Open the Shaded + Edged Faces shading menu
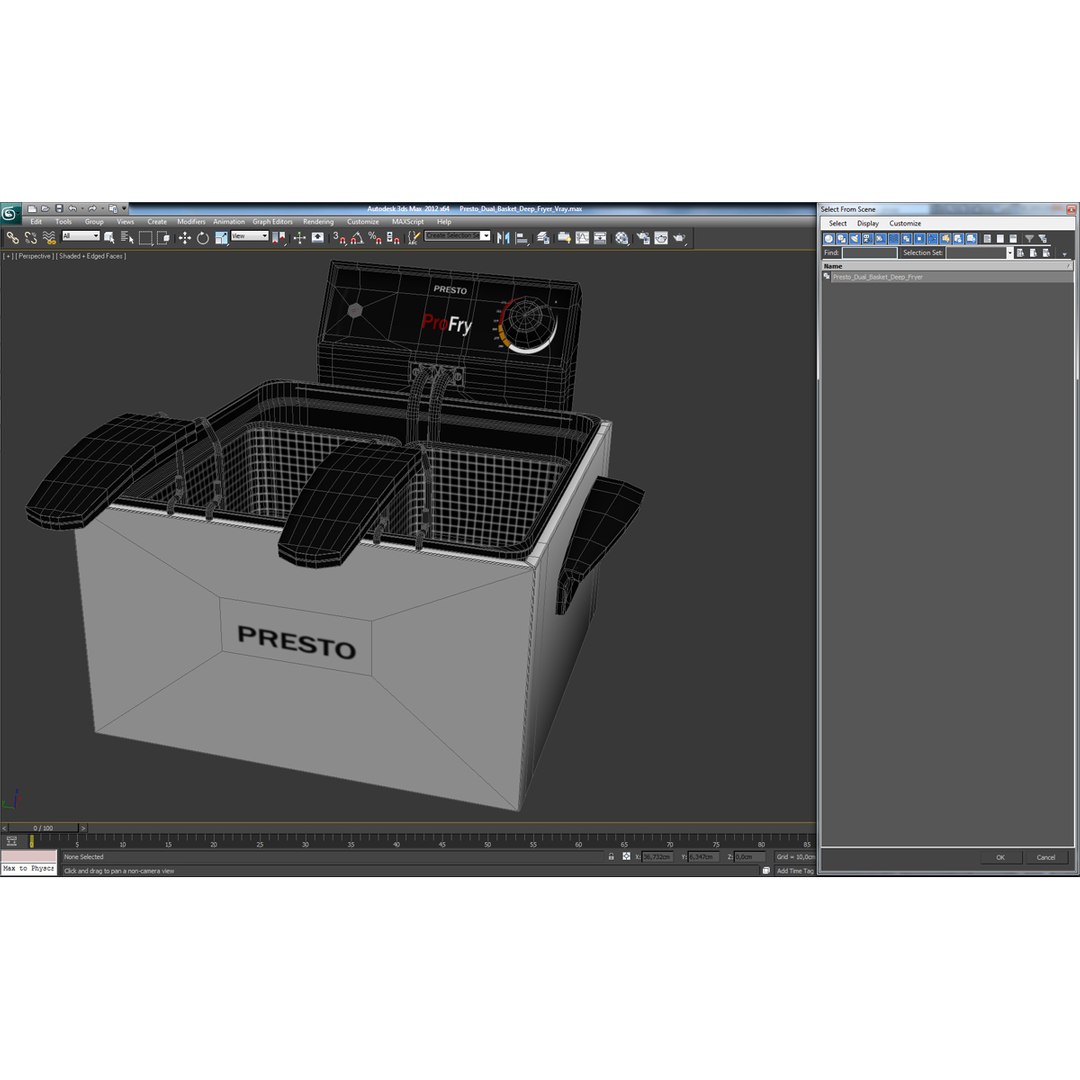Image resolution: width=1080 pixels, height=1080 pixels. [91, 256]
